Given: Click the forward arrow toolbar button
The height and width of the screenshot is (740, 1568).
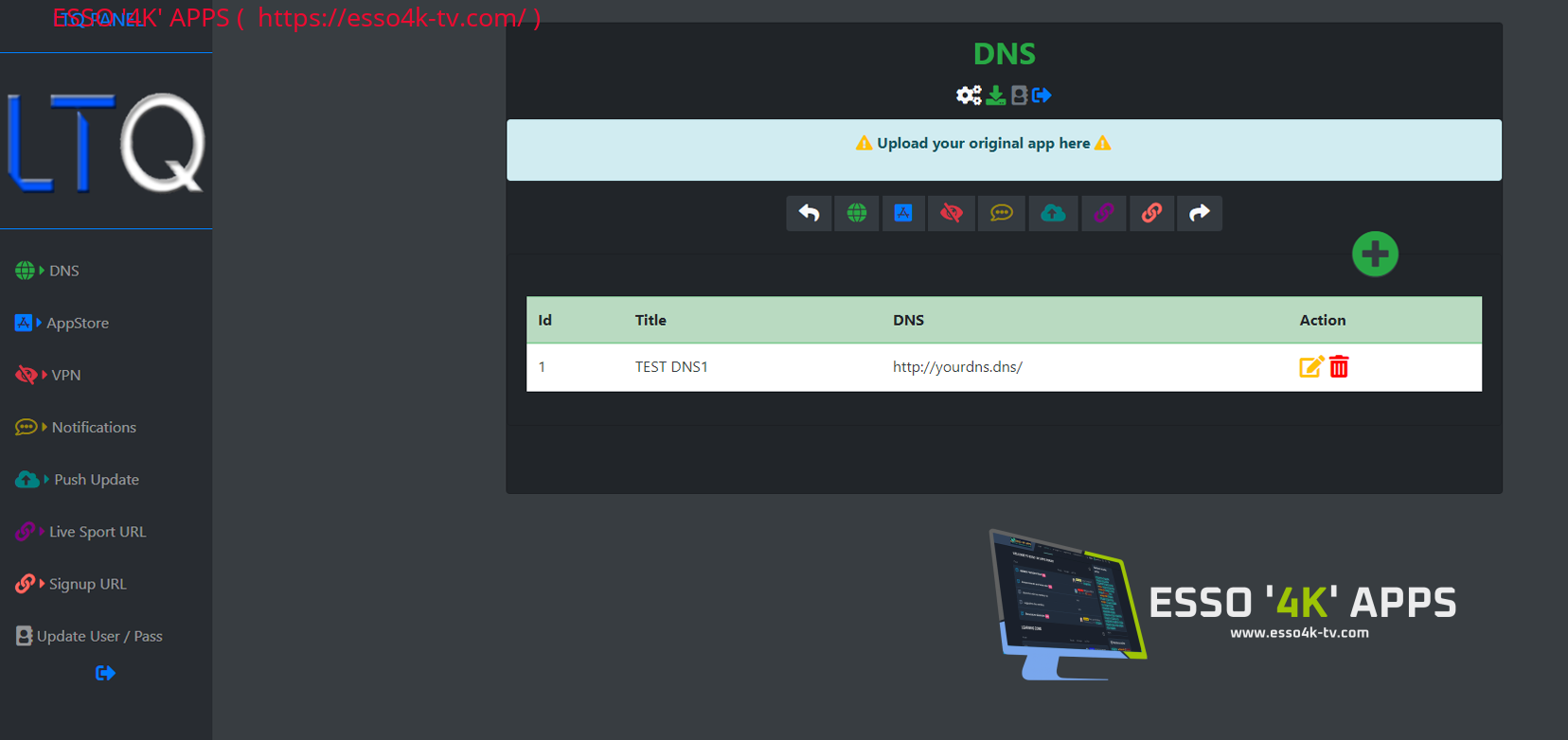Looking at the screenshot, I should click(x=1199, y=213).
